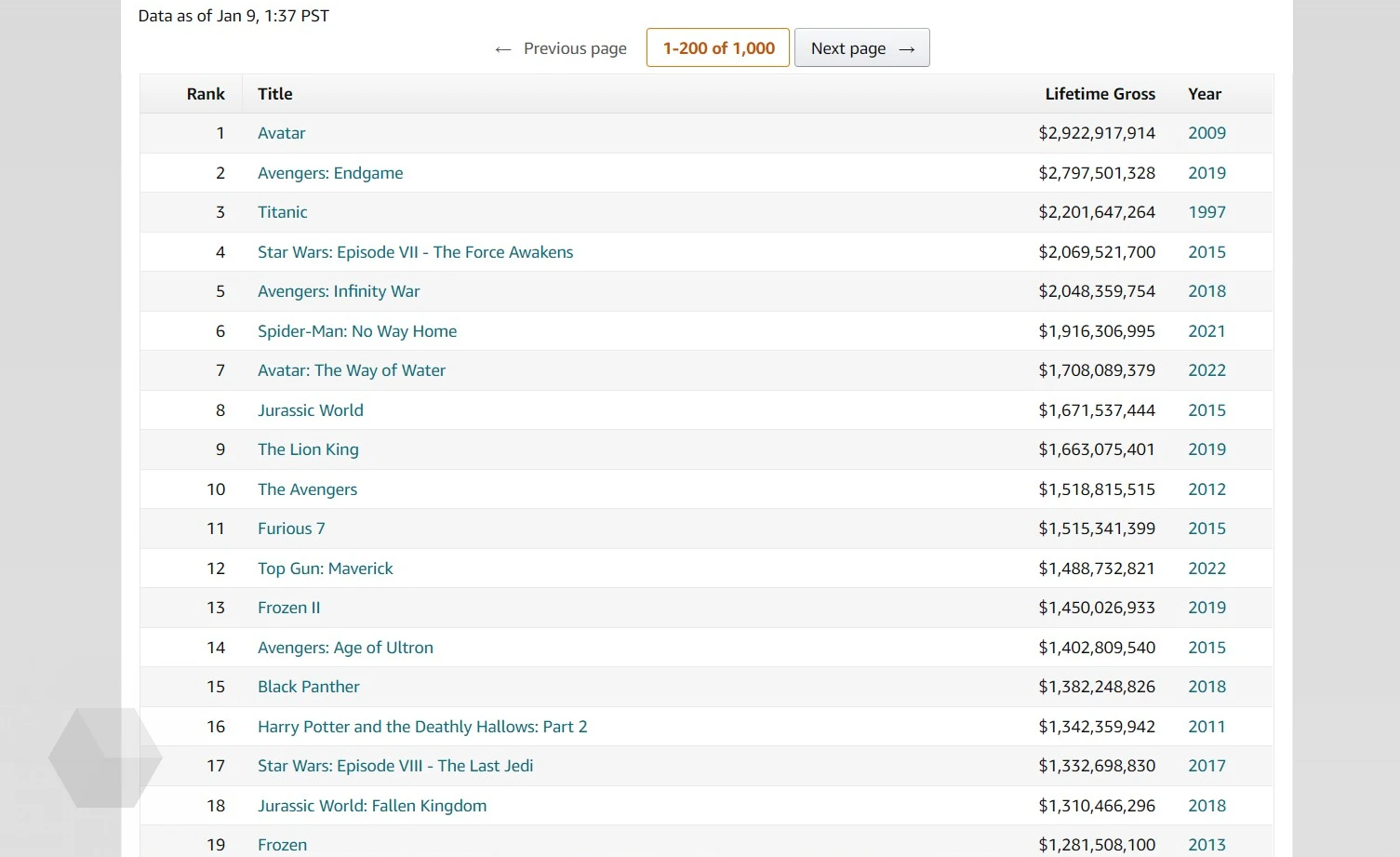Select gross value $1,488,732,821
This screenshot has width=1400, height=857.
1097,569
